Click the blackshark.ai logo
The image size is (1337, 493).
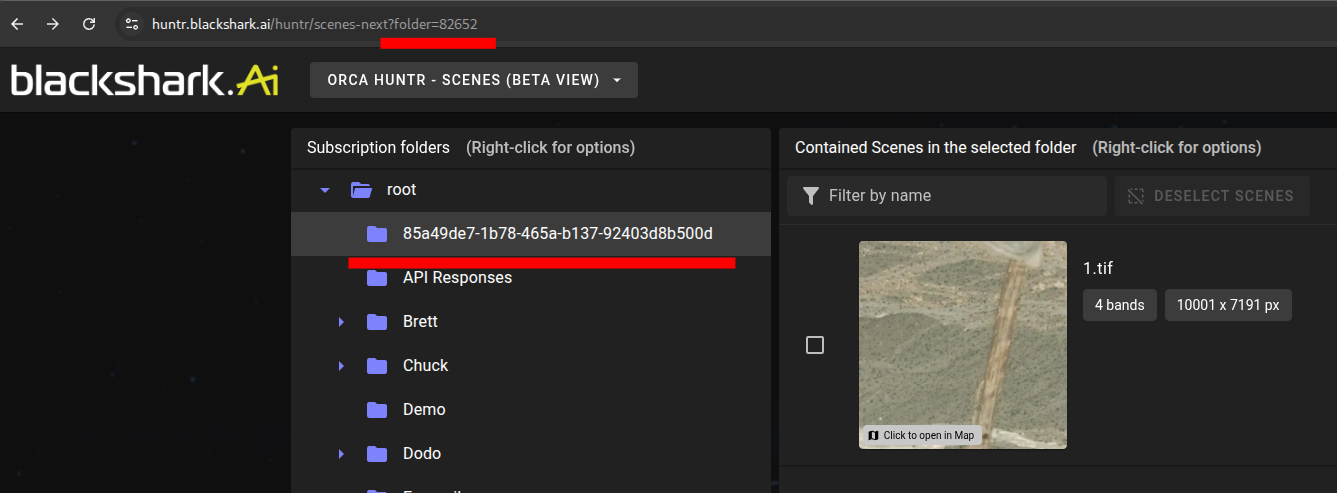click(145, 80)
